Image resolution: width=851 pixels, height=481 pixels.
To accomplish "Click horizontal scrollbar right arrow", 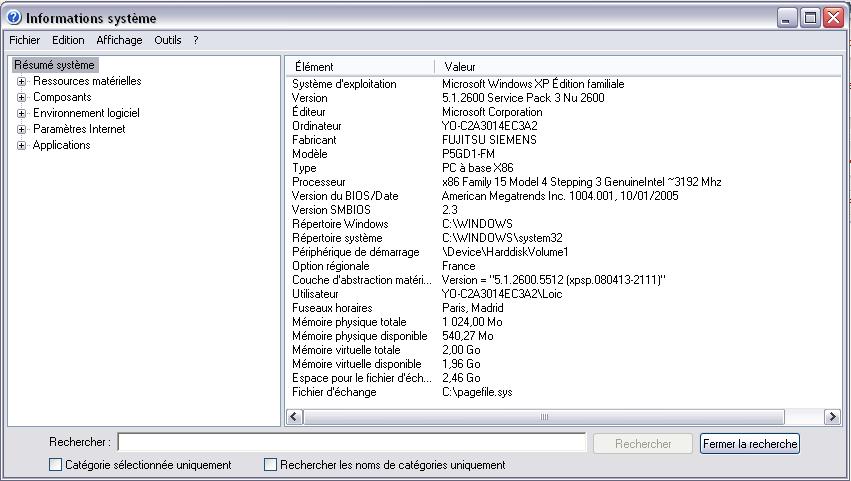I will [x=832, y=417].
